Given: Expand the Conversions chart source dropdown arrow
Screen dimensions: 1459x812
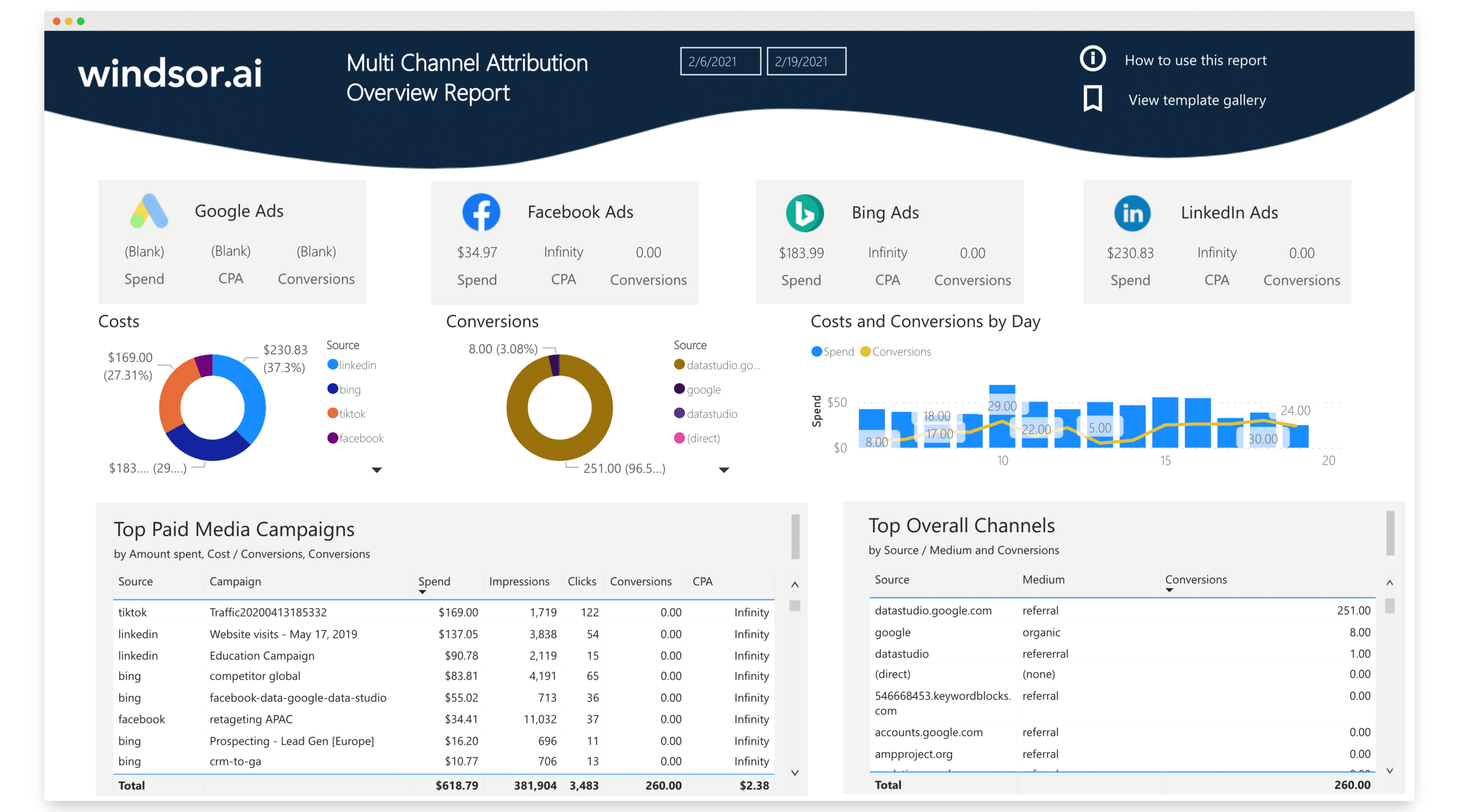Looking at the screenshot, I should pyautogui.click(x=728, y=470).
